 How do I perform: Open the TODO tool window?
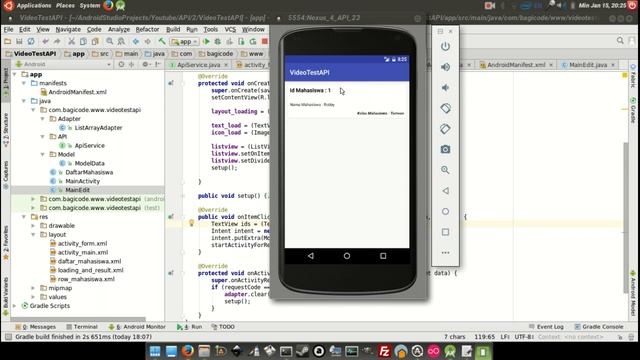(223, 327)
